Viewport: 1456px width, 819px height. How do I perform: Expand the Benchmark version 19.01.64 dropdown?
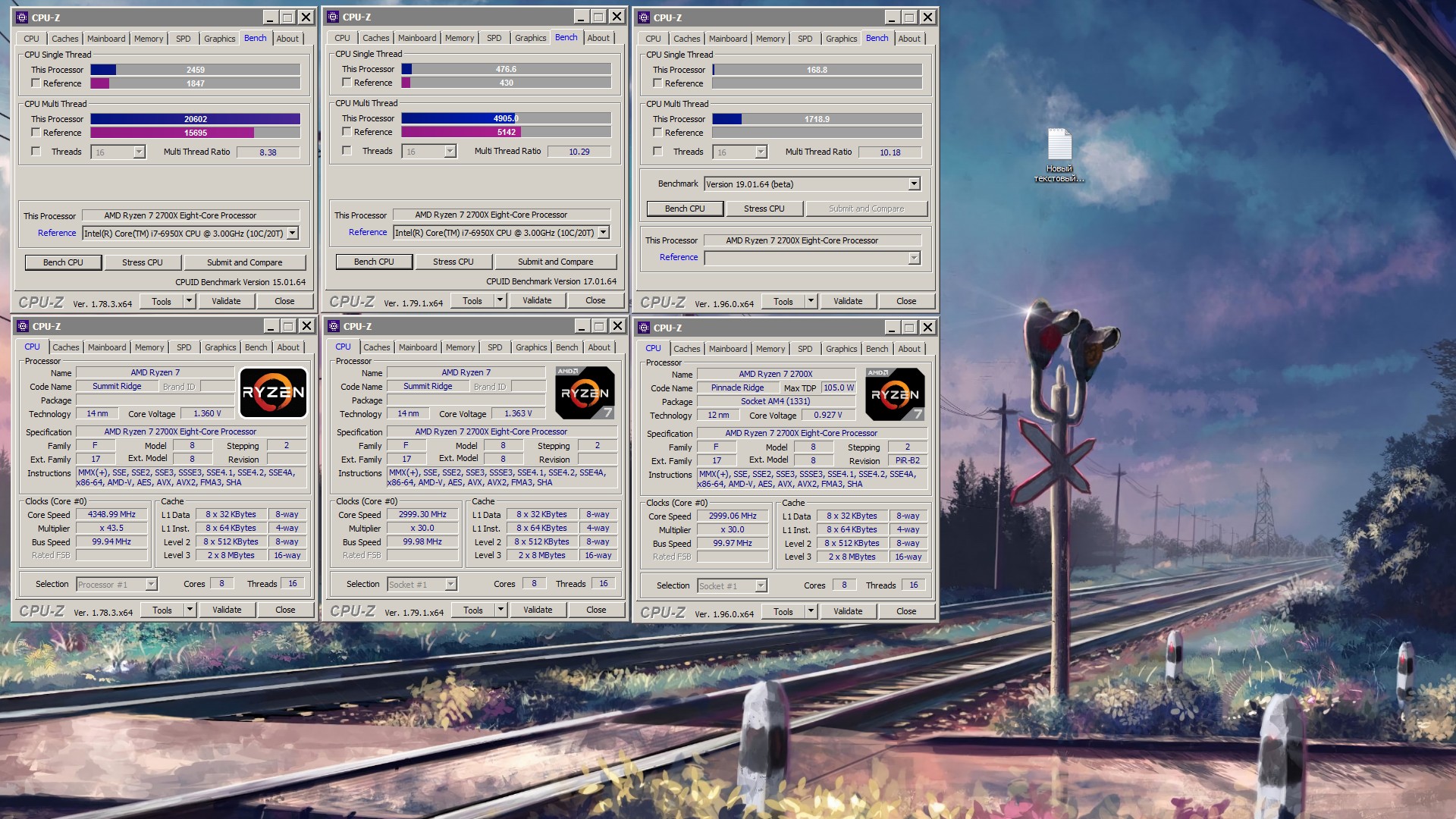(914, 184)
